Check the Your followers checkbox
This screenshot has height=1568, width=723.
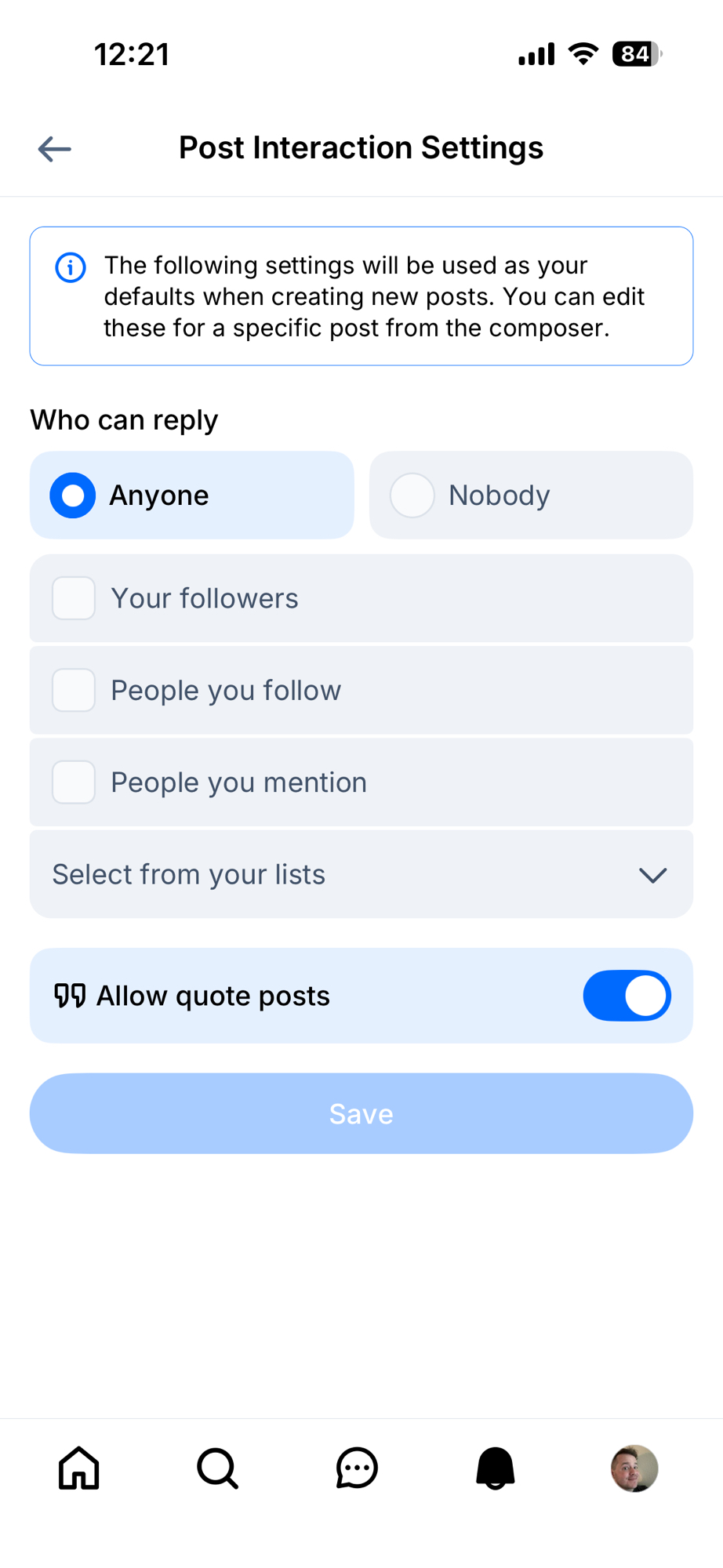(74, 598)
